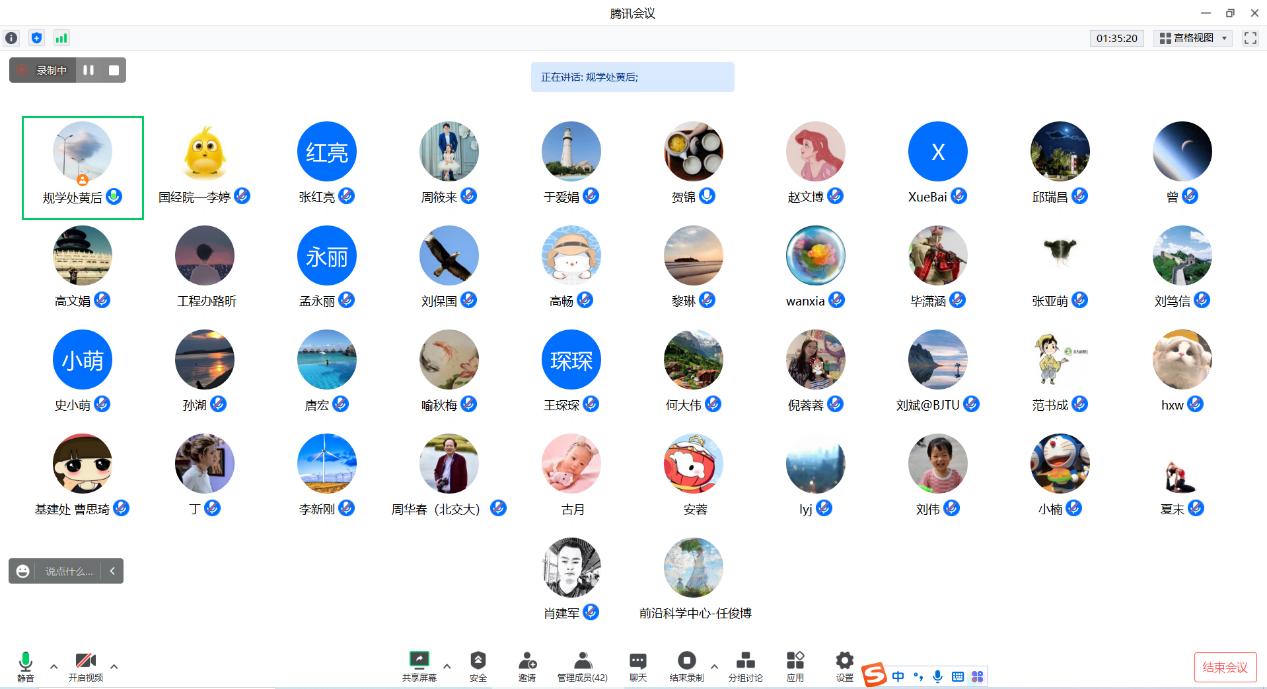Turn on the camera video (开启视频)
The image size is (1267, 689).
click(x=86, y=665)
